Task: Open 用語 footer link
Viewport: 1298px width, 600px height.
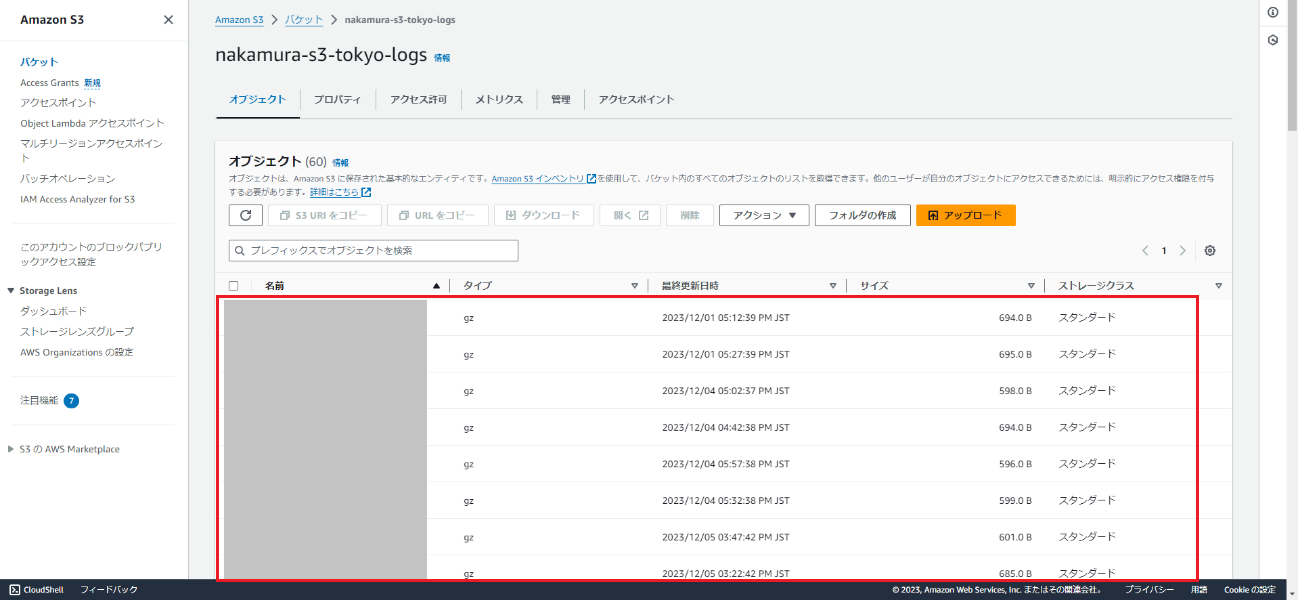Action: [1199, 590]
